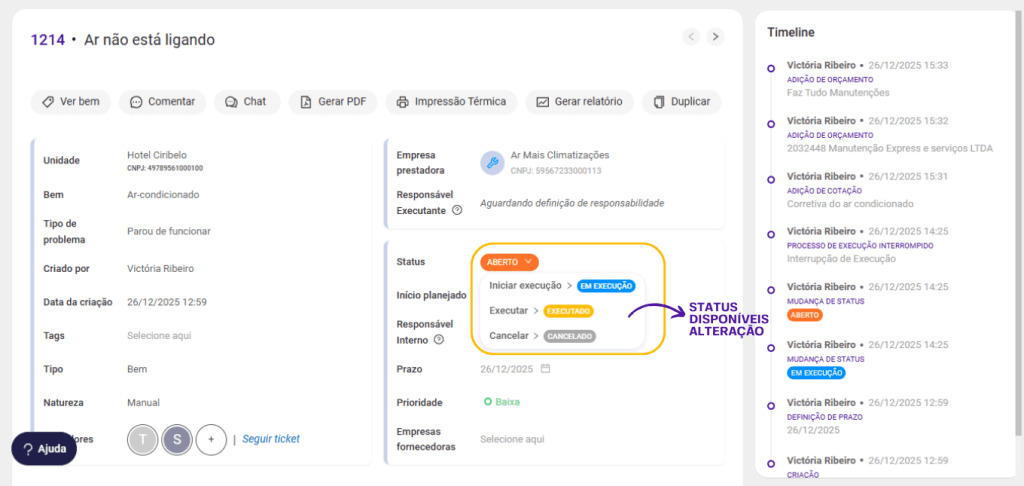Image resolution: width=1024 pixels, height=486 pixels.
Task: Open the Chat button
Action: [245, 102]
